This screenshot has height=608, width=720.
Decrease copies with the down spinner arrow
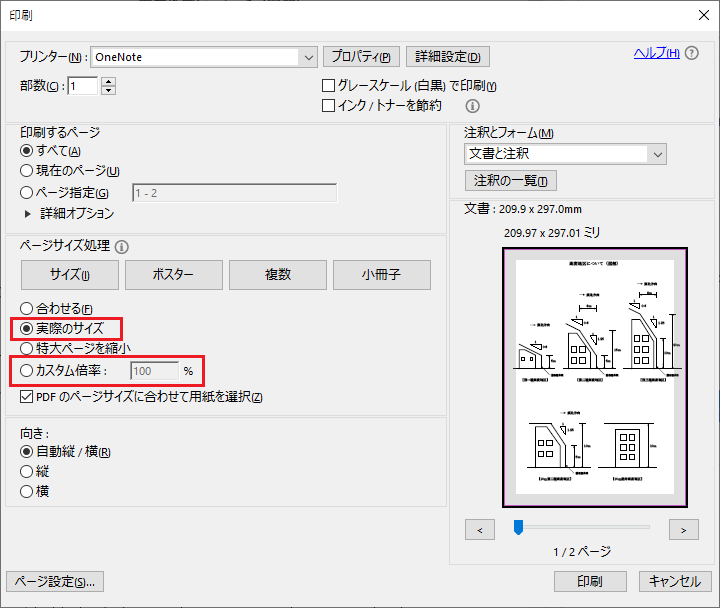click(108, 90)
